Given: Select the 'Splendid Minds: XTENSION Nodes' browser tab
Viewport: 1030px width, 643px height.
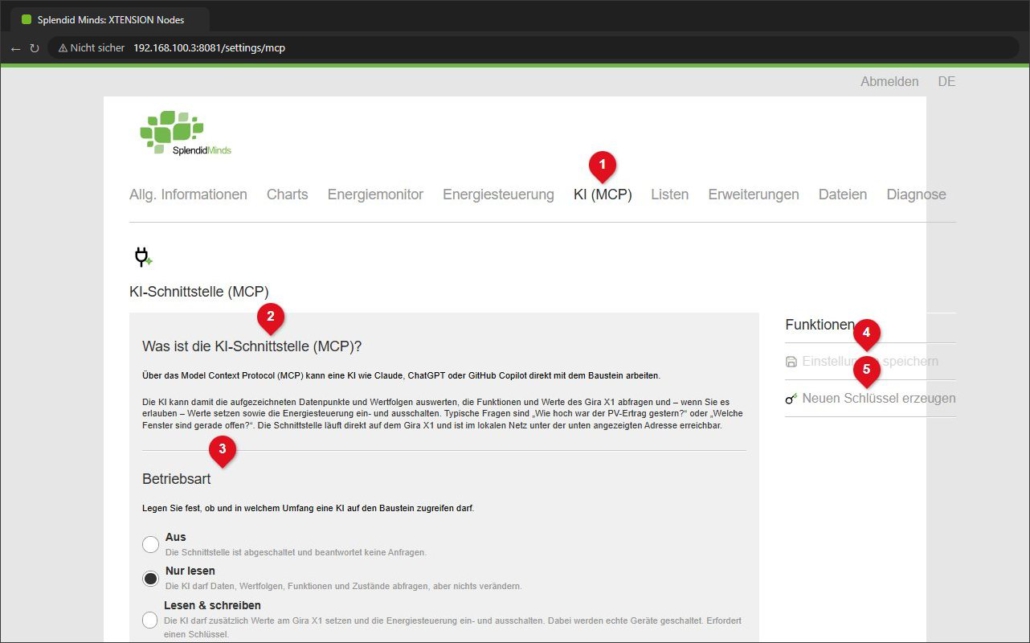Looking at the screenshot, I should [110, 20].
